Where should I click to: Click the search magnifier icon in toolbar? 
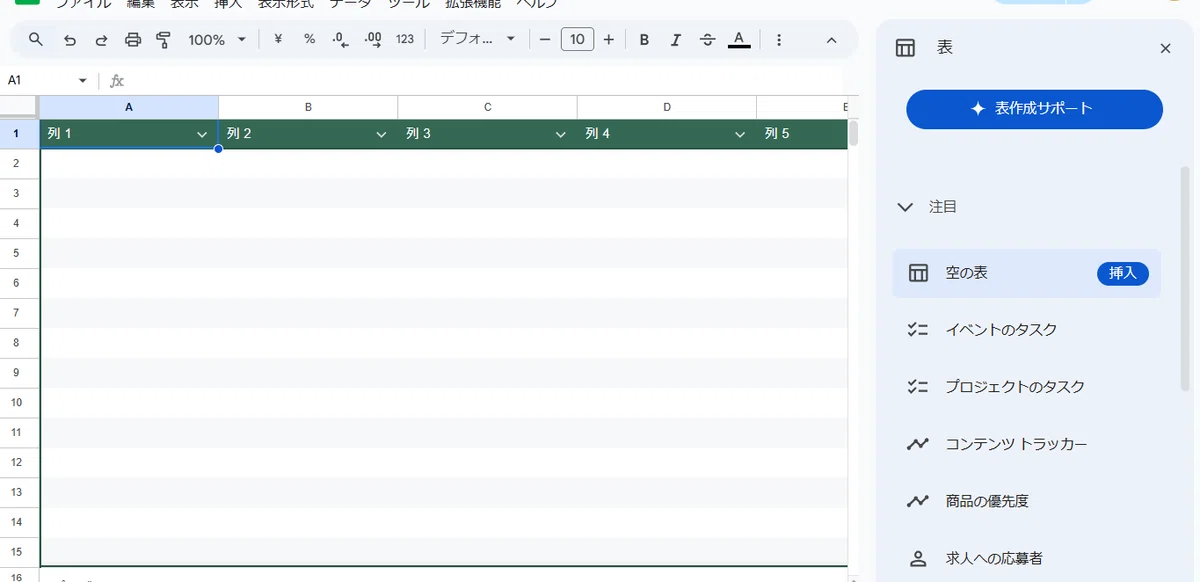[36, 40]
